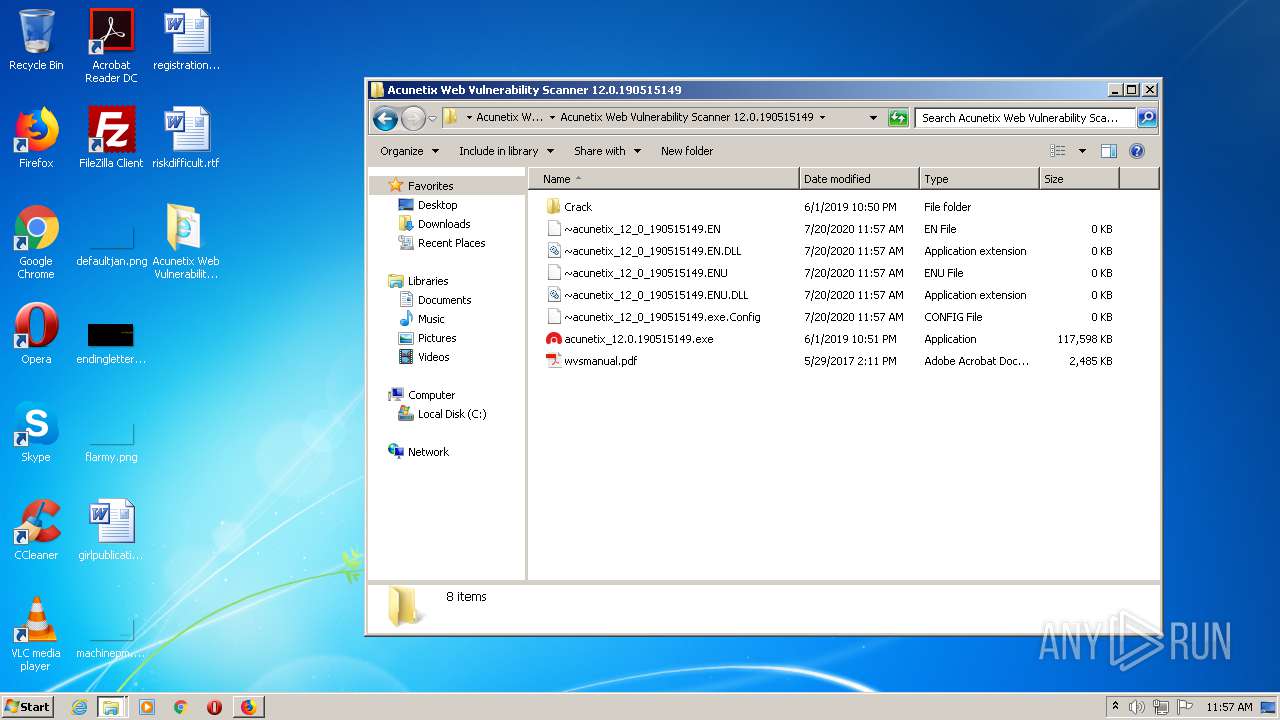
Task: Launch Opera desktop shortcut
Action: tap(36, 334)
